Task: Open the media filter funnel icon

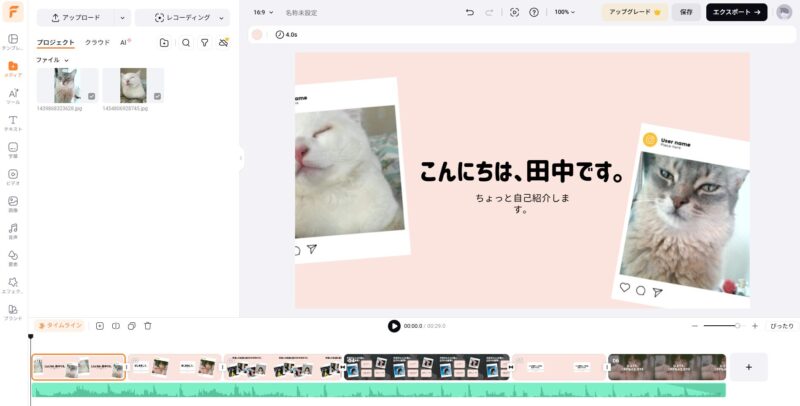Action: click(204, 43)
